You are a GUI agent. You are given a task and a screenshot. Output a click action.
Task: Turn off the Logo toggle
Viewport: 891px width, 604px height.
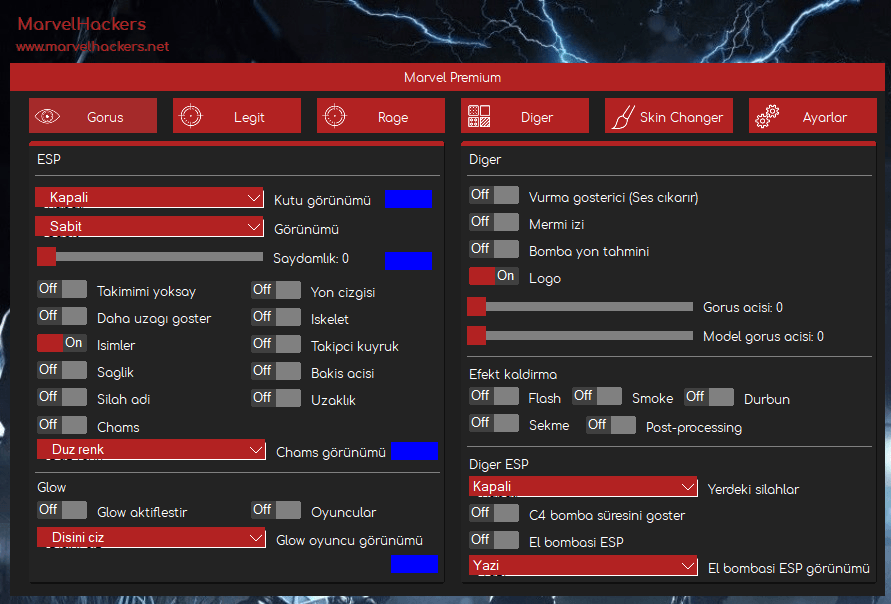(x=494, y=276)
